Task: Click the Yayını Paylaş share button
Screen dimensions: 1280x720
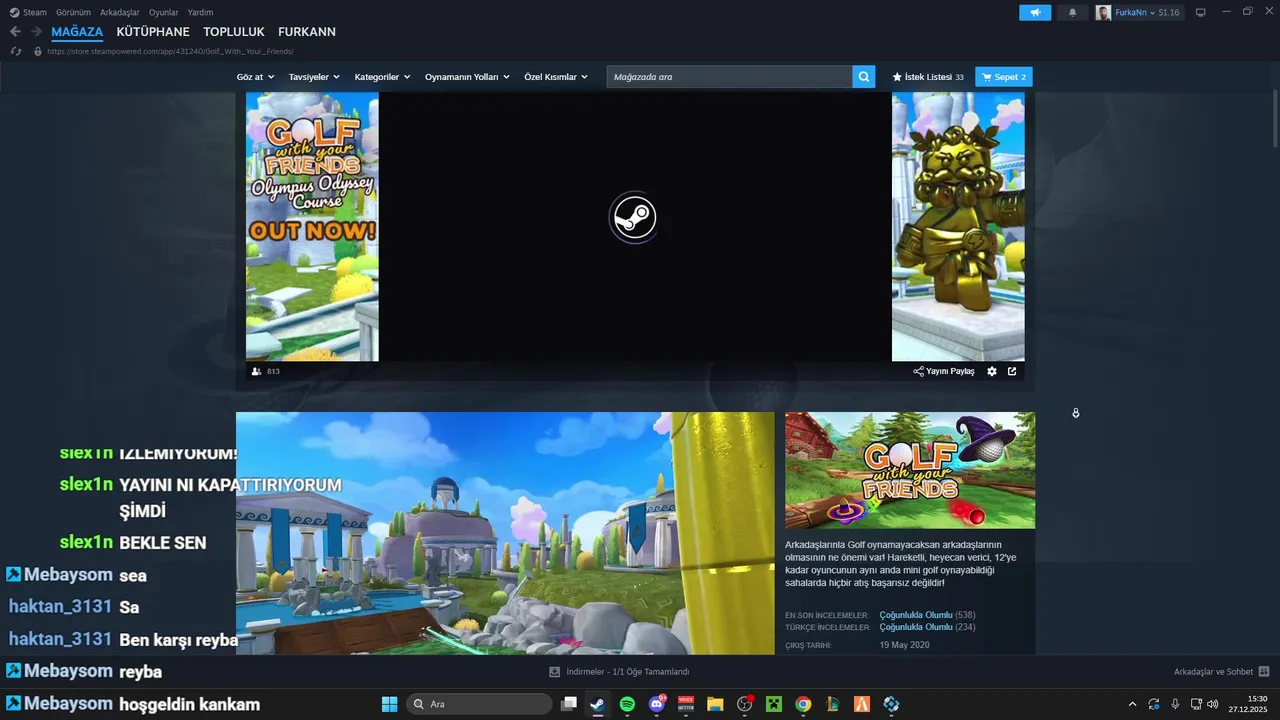Action: (x=943, y=371)
